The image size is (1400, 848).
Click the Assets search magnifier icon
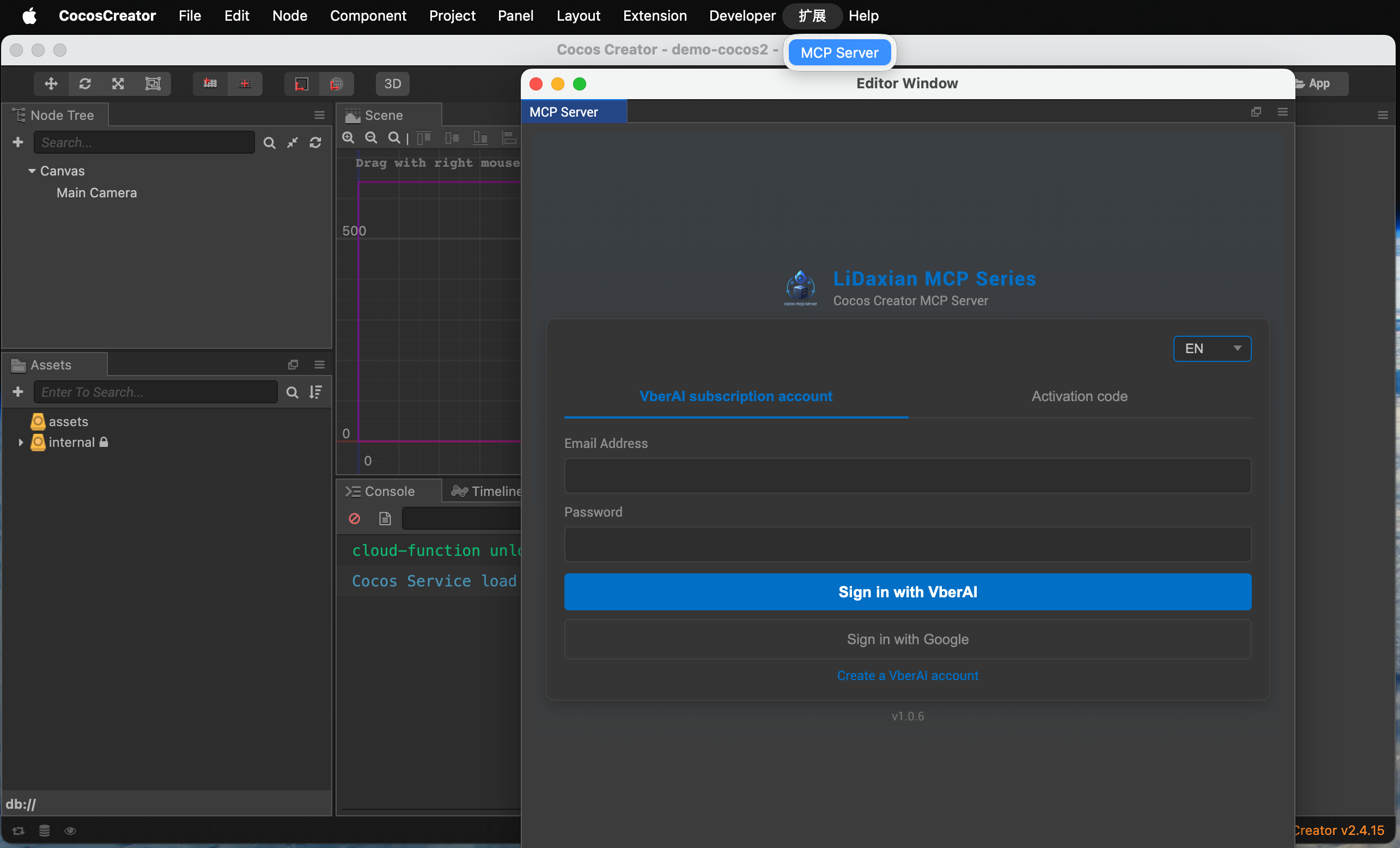292,392
